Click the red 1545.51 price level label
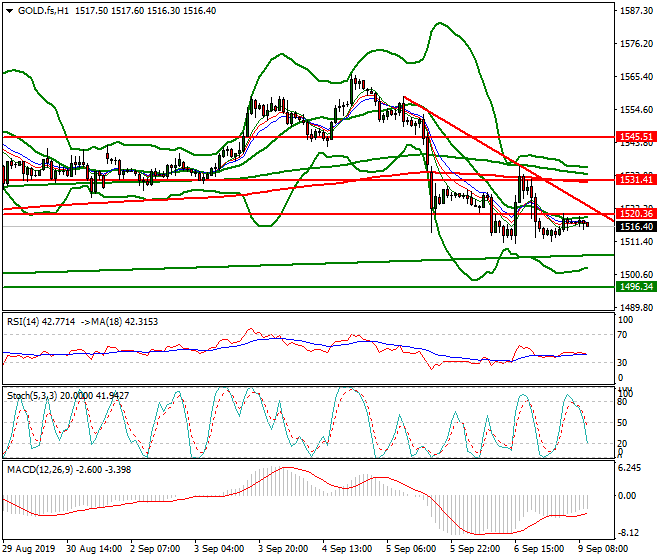Viewport: 660px width, 560px height. pyautogui.click(x=636, y=137)
